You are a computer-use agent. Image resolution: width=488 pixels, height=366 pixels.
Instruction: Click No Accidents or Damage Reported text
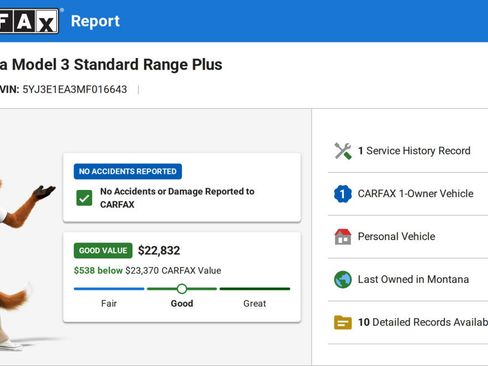click(177, 198)
